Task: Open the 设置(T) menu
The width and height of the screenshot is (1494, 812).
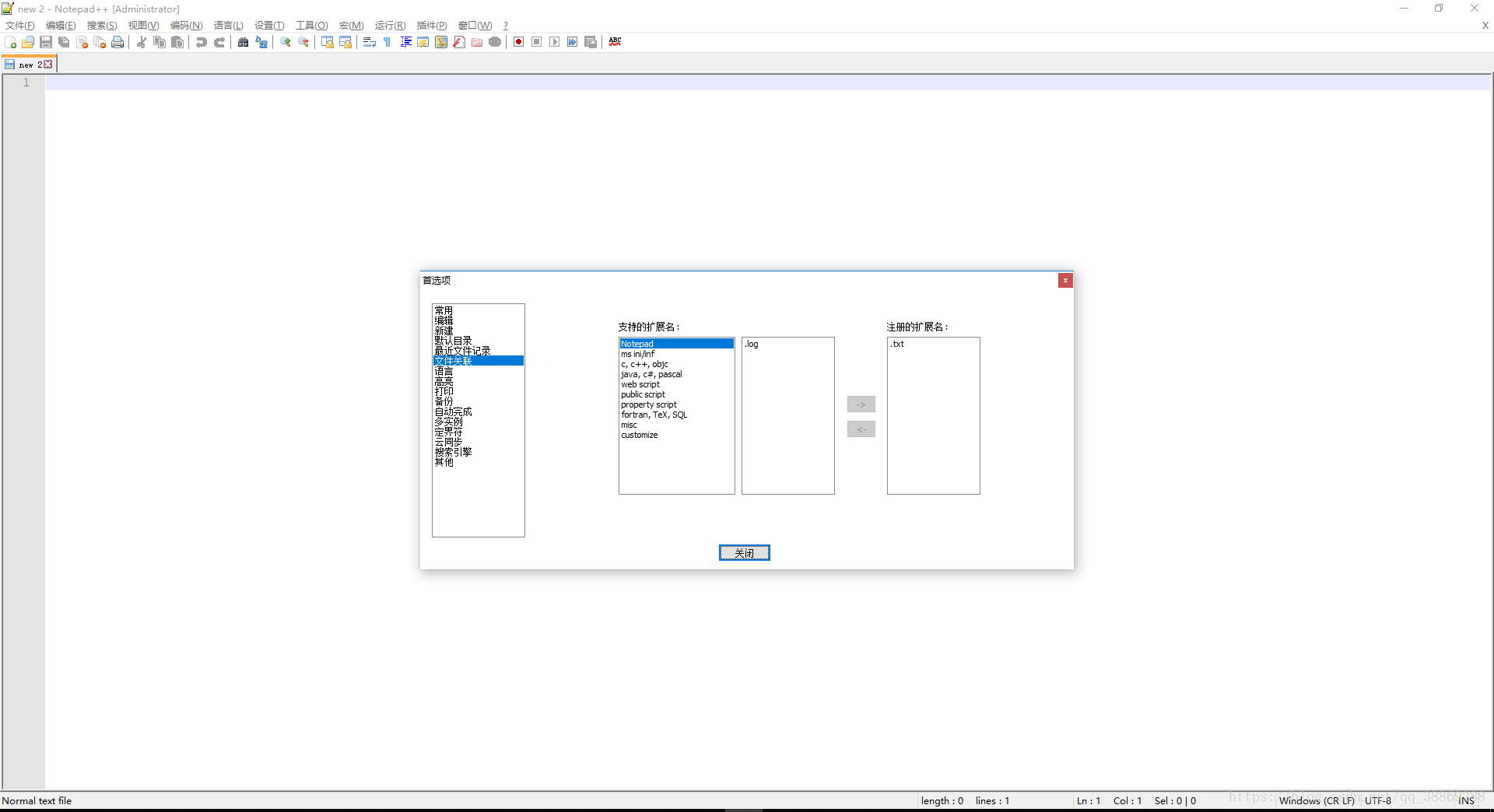Action: pos(269,26)
